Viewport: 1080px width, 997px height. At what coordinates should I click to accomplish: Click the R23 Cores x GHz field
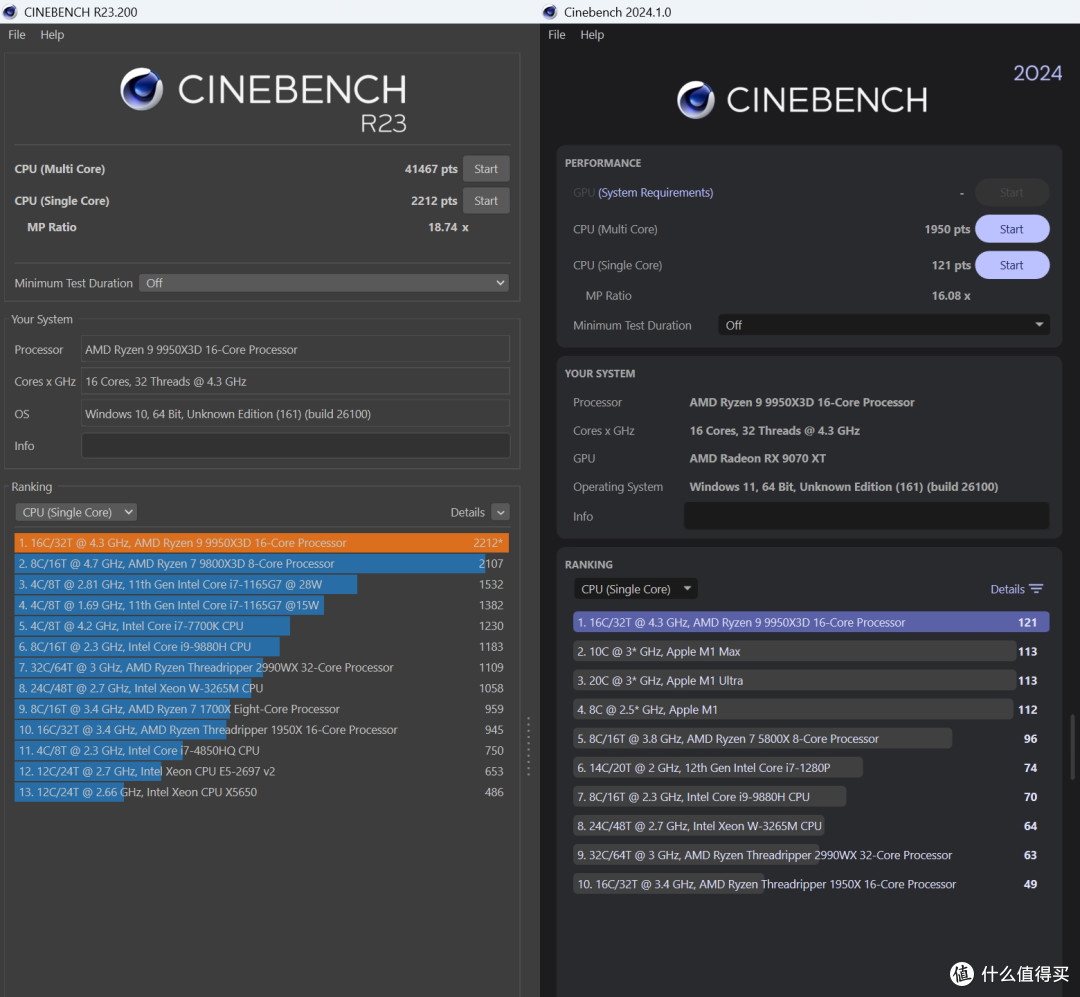tap(295, 381)
